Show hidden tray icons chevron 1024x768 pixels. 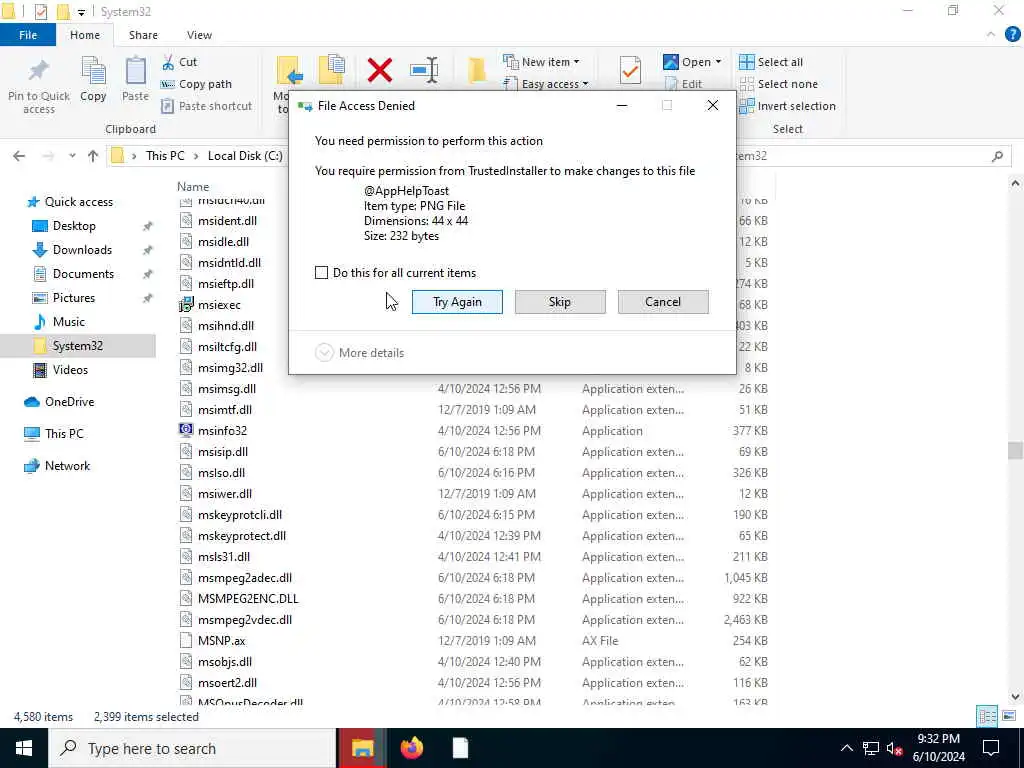click(846, 748)
